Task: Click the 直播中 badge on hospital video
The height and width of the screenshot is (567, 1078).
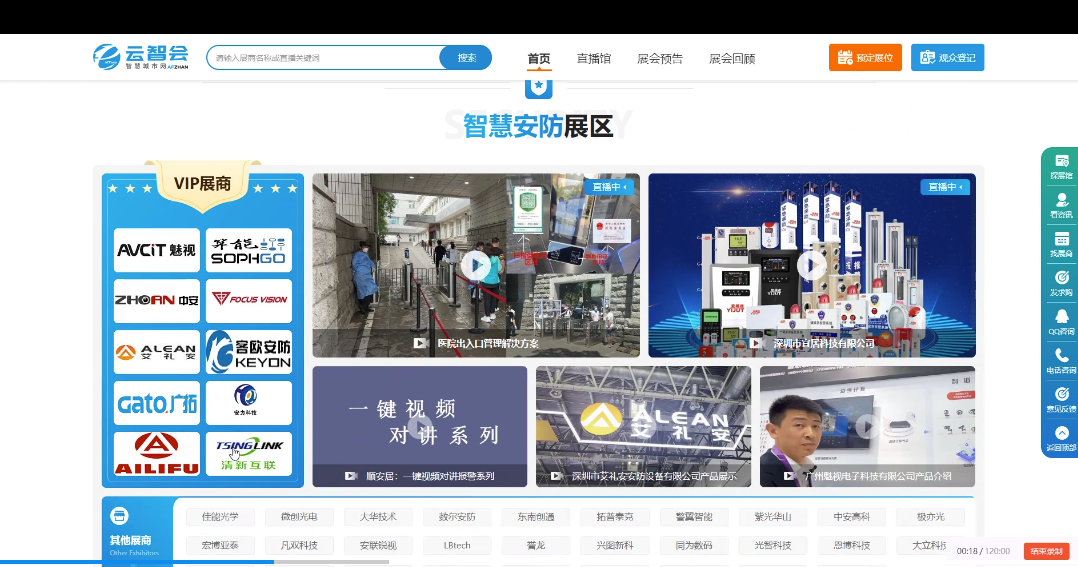Action: [x=609, y=187]
